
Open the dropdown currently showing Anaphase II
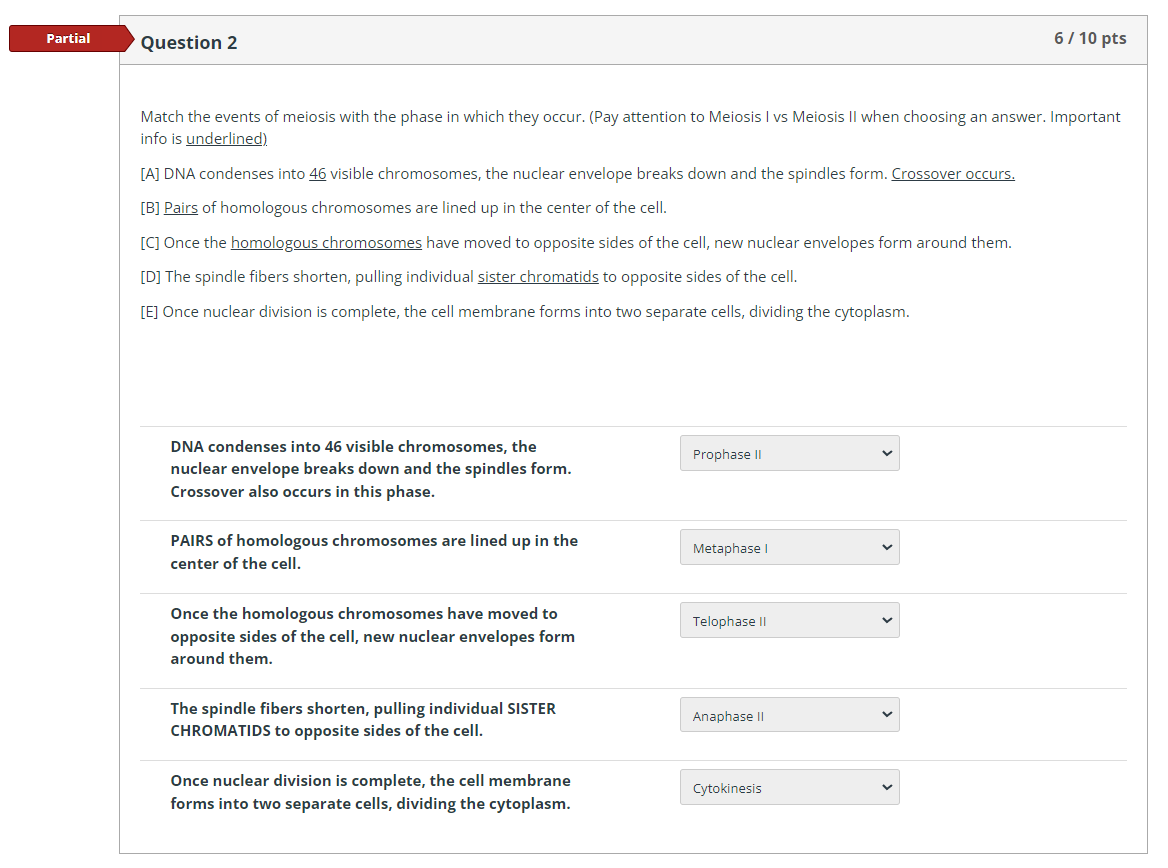click(789, 714)
